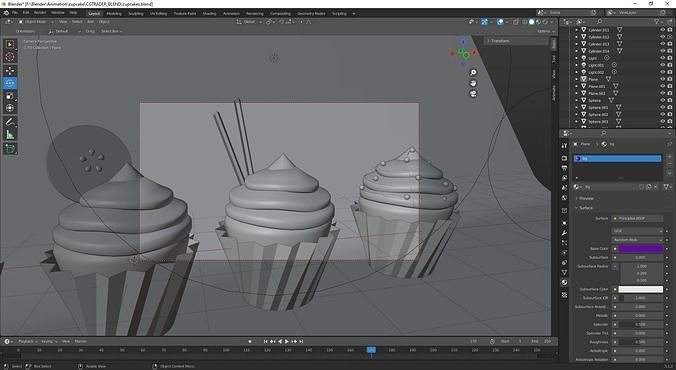This screenshot has width=676, height=370.
Task: Switch to the Modeling workspace tab
Action: (114, 13)
